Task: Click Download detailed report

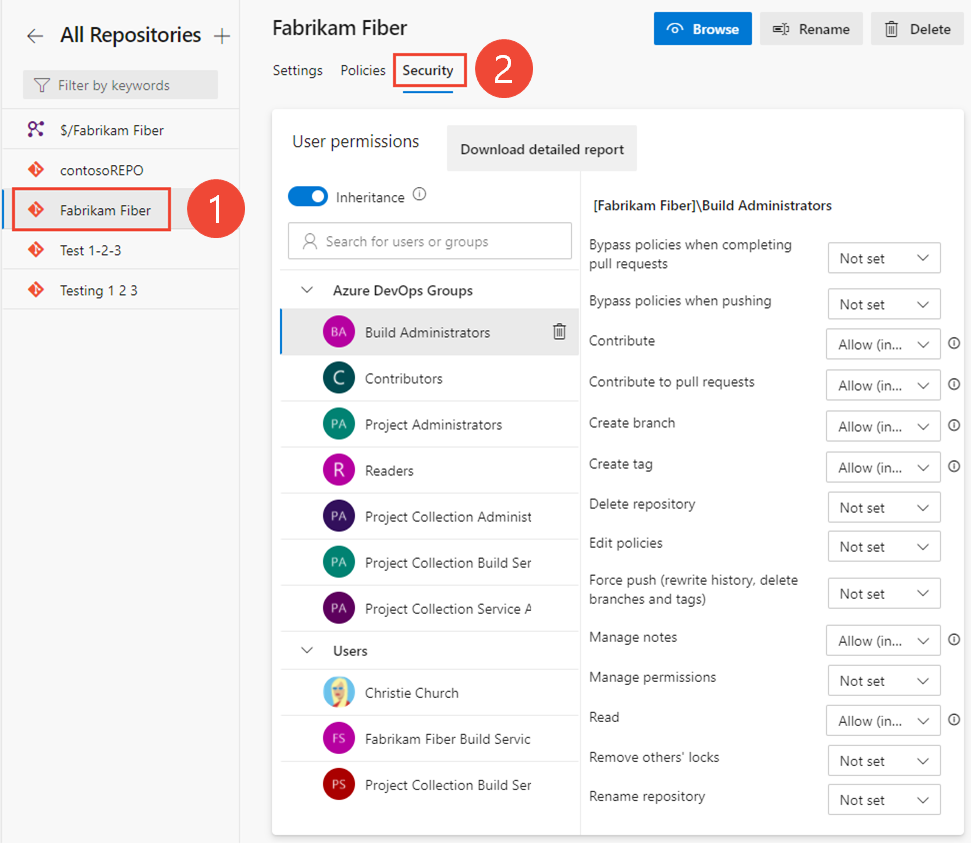Action: [x=541, y=147]
